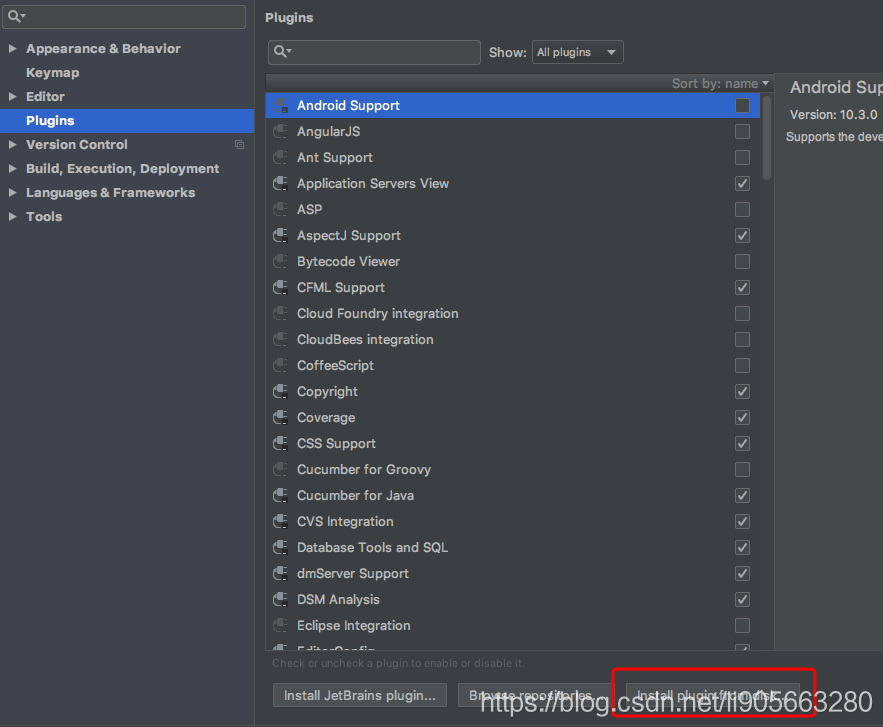Screen dimensions: 883x727
Task: Click the plugin list vertical scrollbar
Action: [766, 139]
